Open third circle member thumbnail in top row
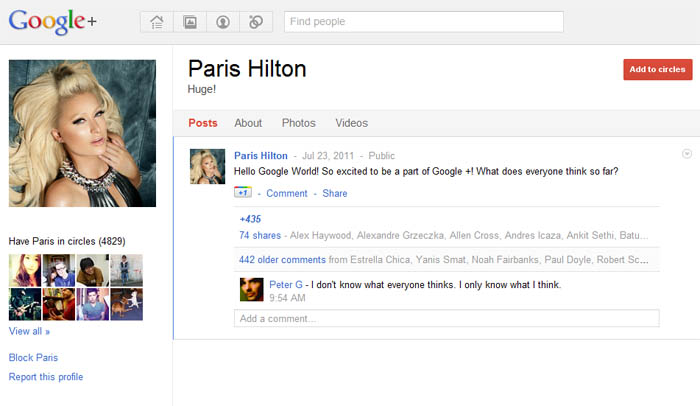The height and width of the screenshot is (406, 700). pyautogui.click(x=93, y=270)
